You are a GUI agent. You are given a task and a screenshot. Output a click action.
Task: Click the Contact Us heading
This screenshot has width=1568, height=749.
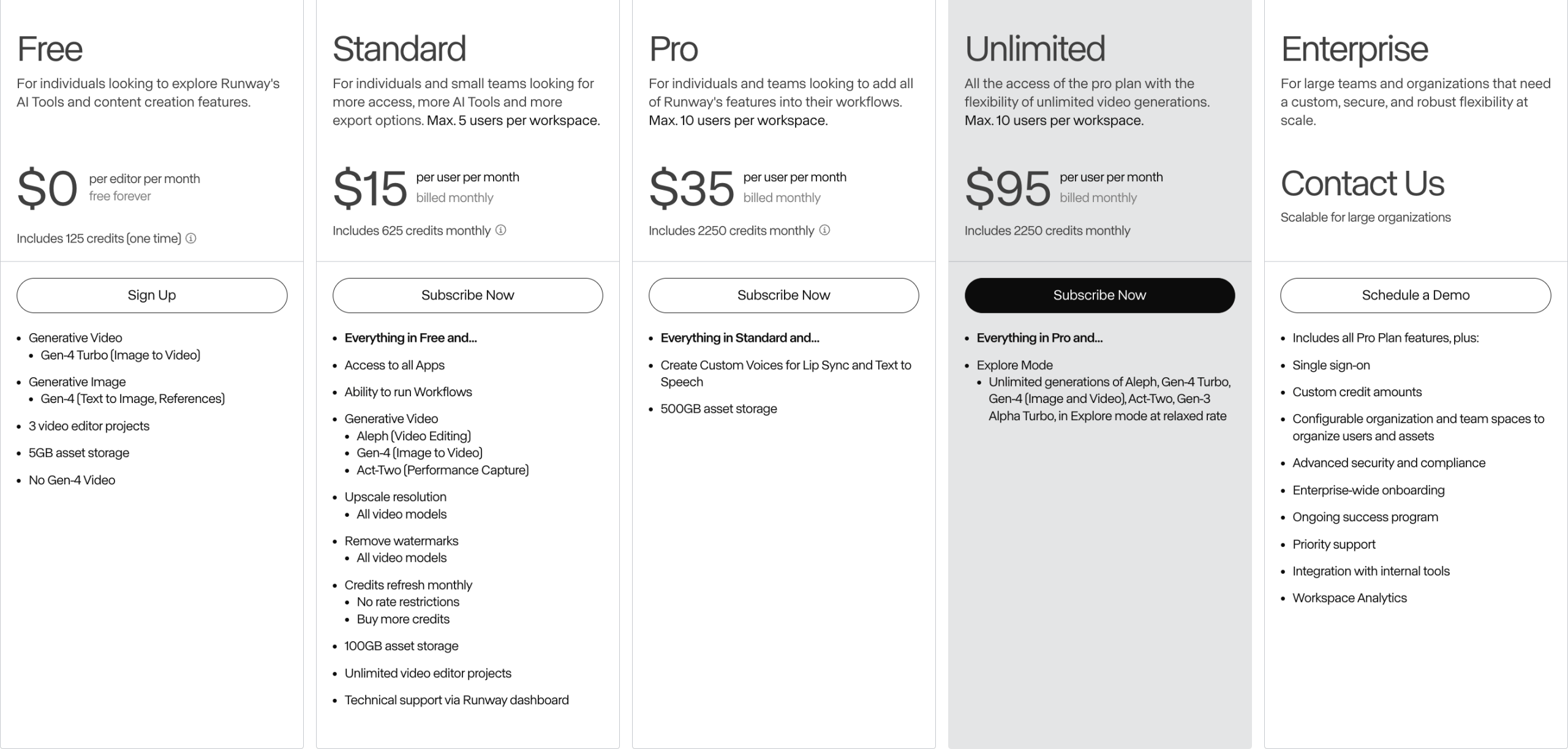coord(1362,183)
